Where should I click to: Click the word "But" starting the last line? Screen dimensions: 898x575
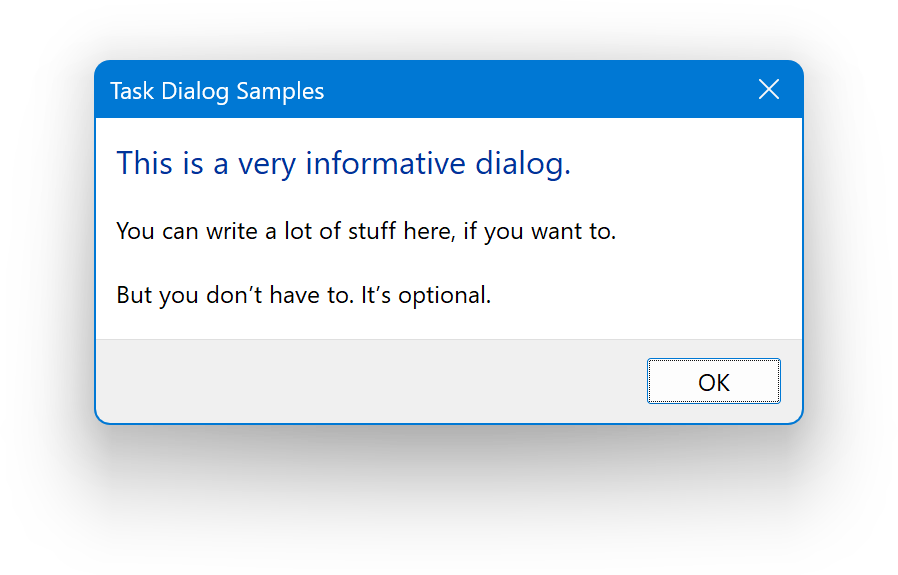(x=135, y=296)
